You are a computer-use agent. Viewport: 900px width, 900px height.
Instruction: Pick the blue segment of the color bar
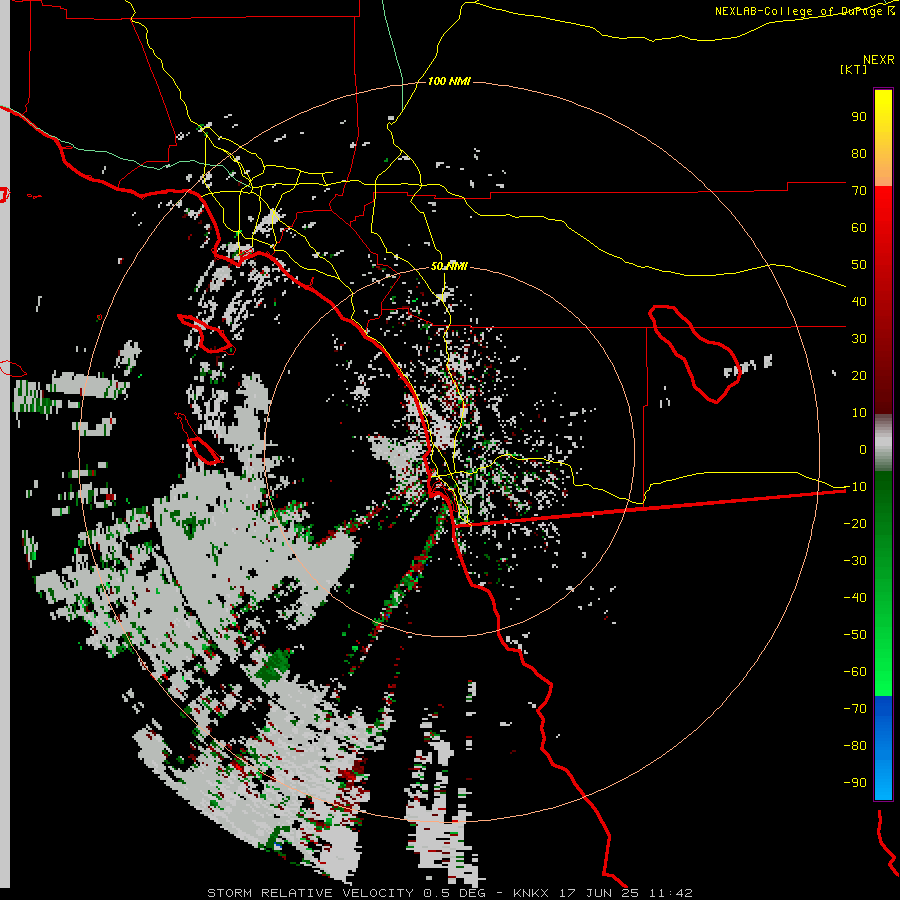pos(883,748)
